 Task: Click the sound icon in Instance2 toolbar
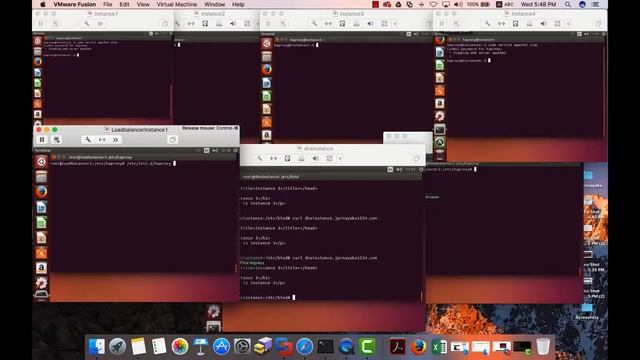pyautogui.click(x=233, y=24)
